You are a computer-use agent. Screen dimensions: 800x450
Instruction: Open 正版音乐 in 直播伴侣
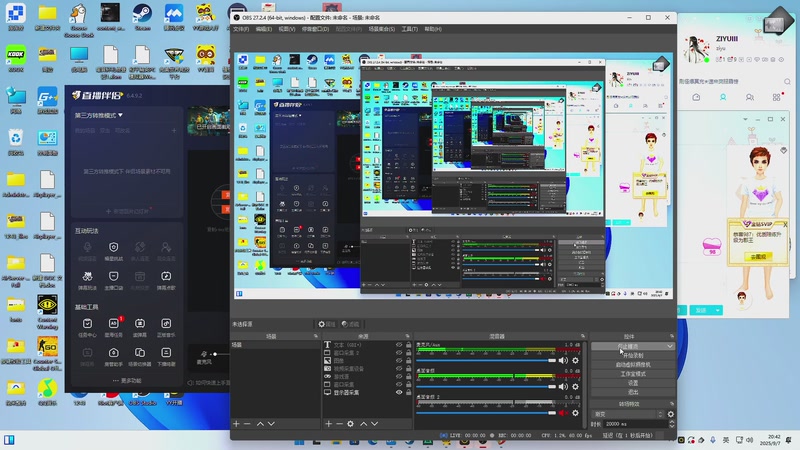point(166,327)
